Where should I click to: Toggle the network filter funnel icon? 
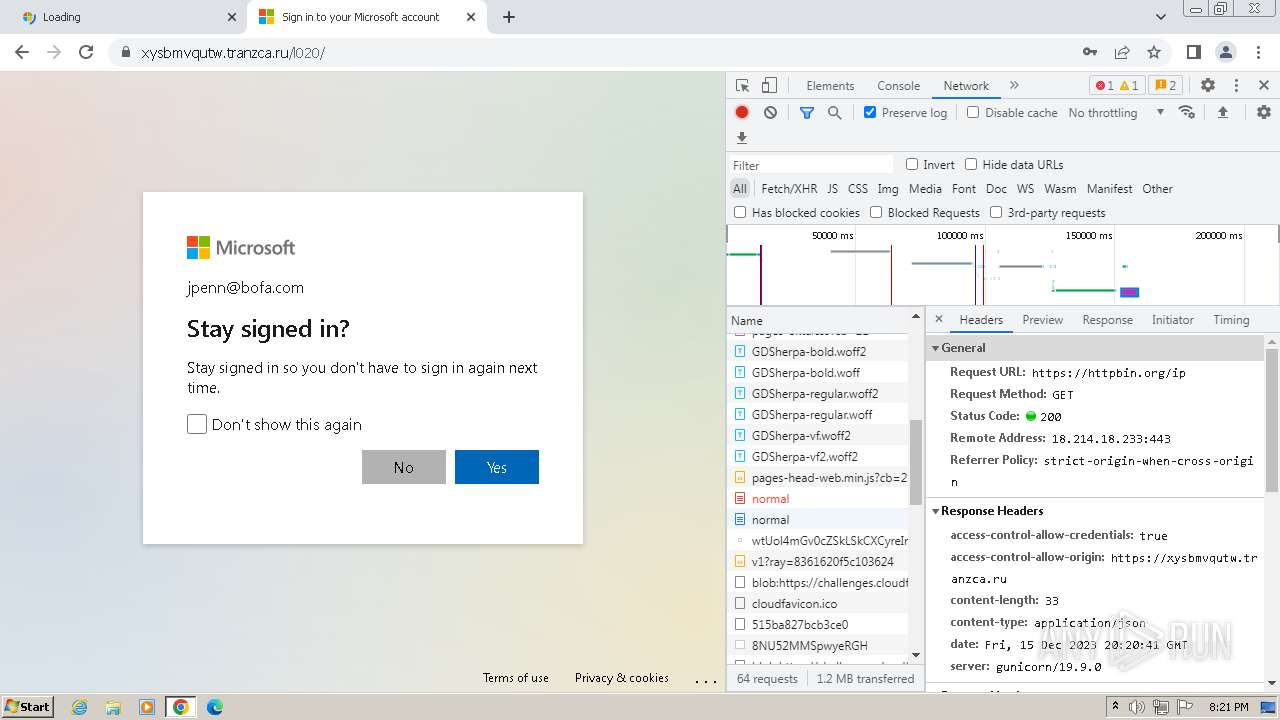[x=807, y=113]
